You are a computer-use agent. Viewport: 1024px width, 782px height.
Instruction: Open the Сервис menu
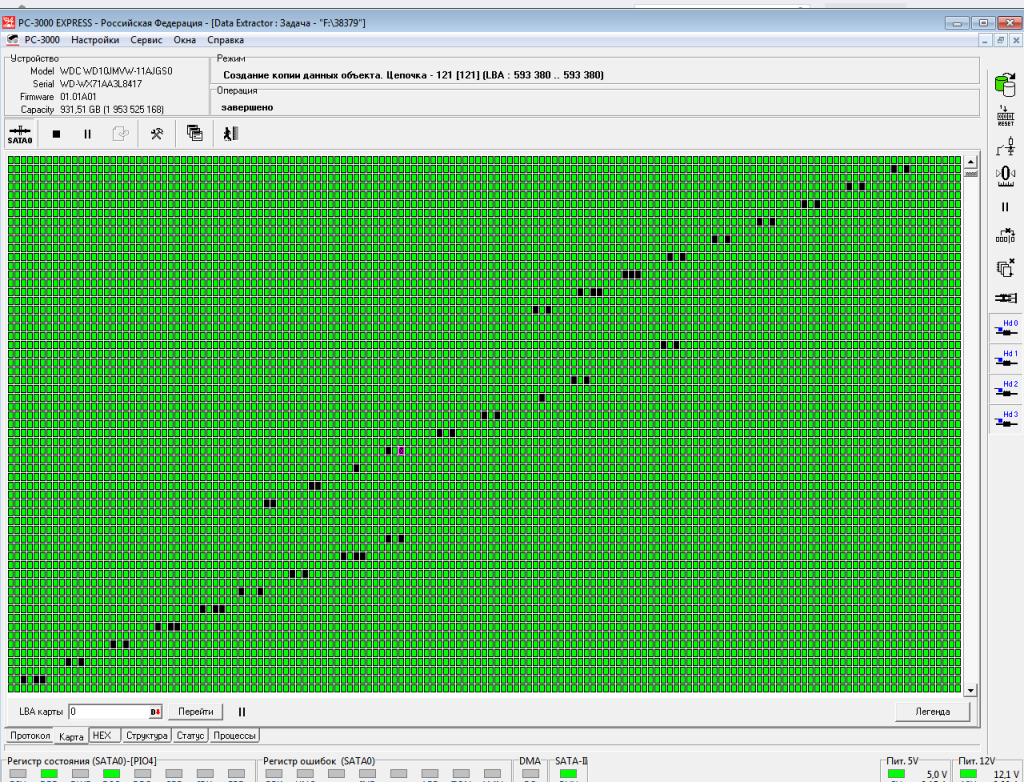tap(146, 40)
